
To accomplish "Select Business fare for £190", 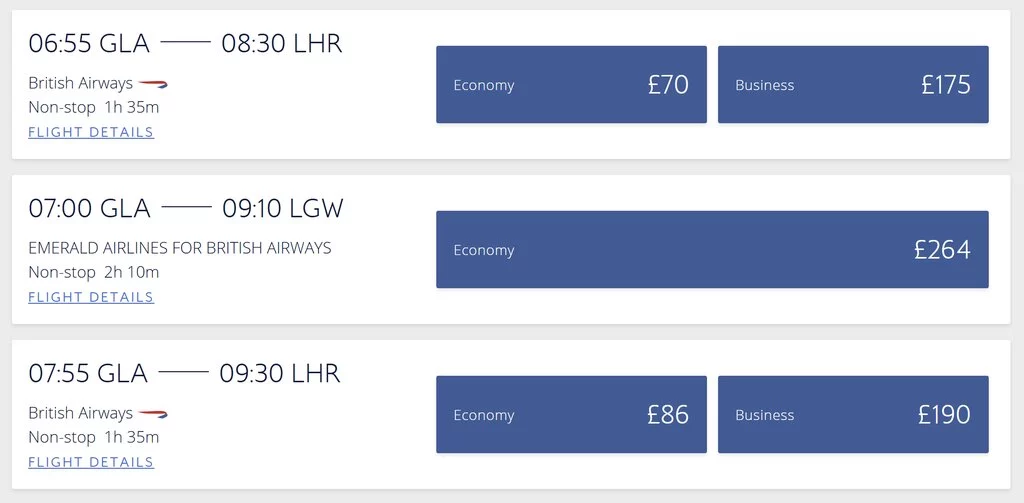I will click(x=853, y=414).
